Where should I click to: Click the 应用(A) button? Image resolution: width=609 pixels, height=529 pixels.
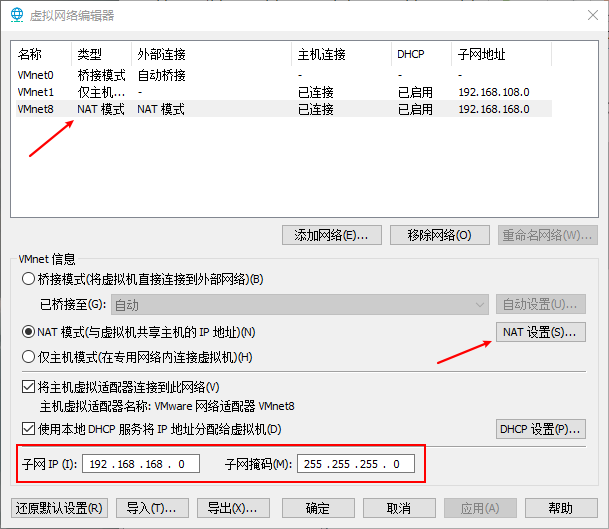pyautogui.click(x=480, y=508)
